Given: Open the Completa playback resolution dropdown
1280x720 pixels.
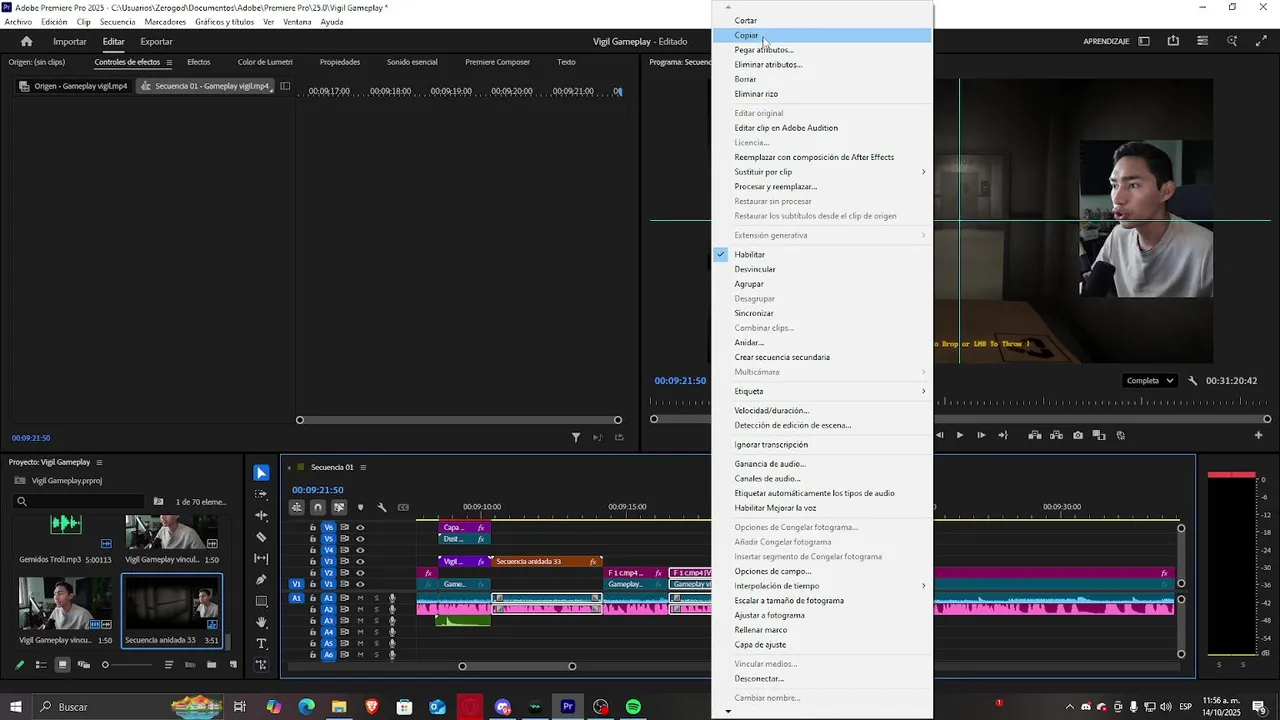Looking at the screenshot, I should coord(1149,381).
